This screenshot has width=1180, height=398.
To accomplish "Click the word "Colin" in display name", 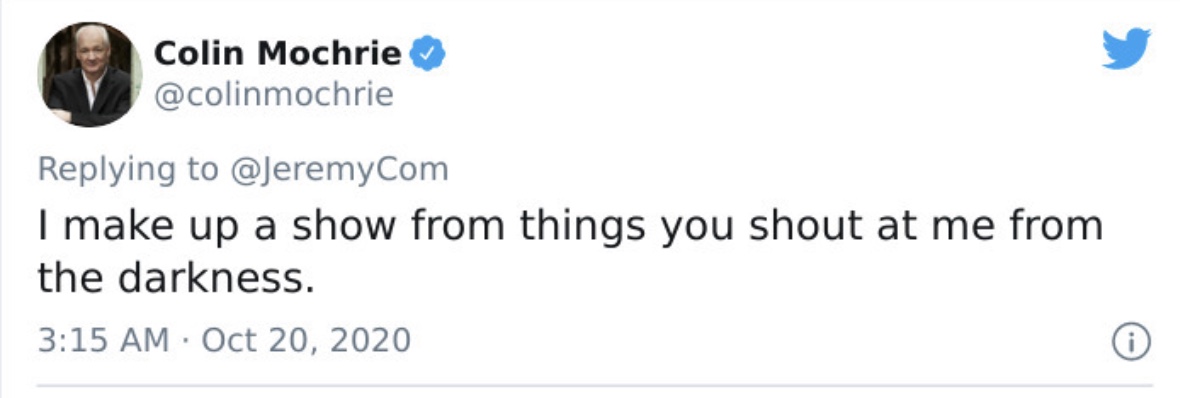I will pos(201,53).
